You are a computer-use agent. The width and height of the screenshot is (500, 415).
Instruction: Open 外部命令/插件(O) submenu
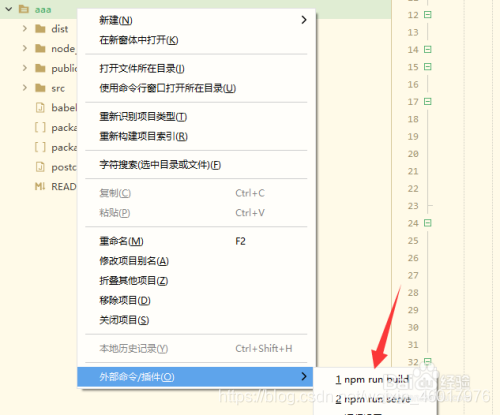pos(195,377)
